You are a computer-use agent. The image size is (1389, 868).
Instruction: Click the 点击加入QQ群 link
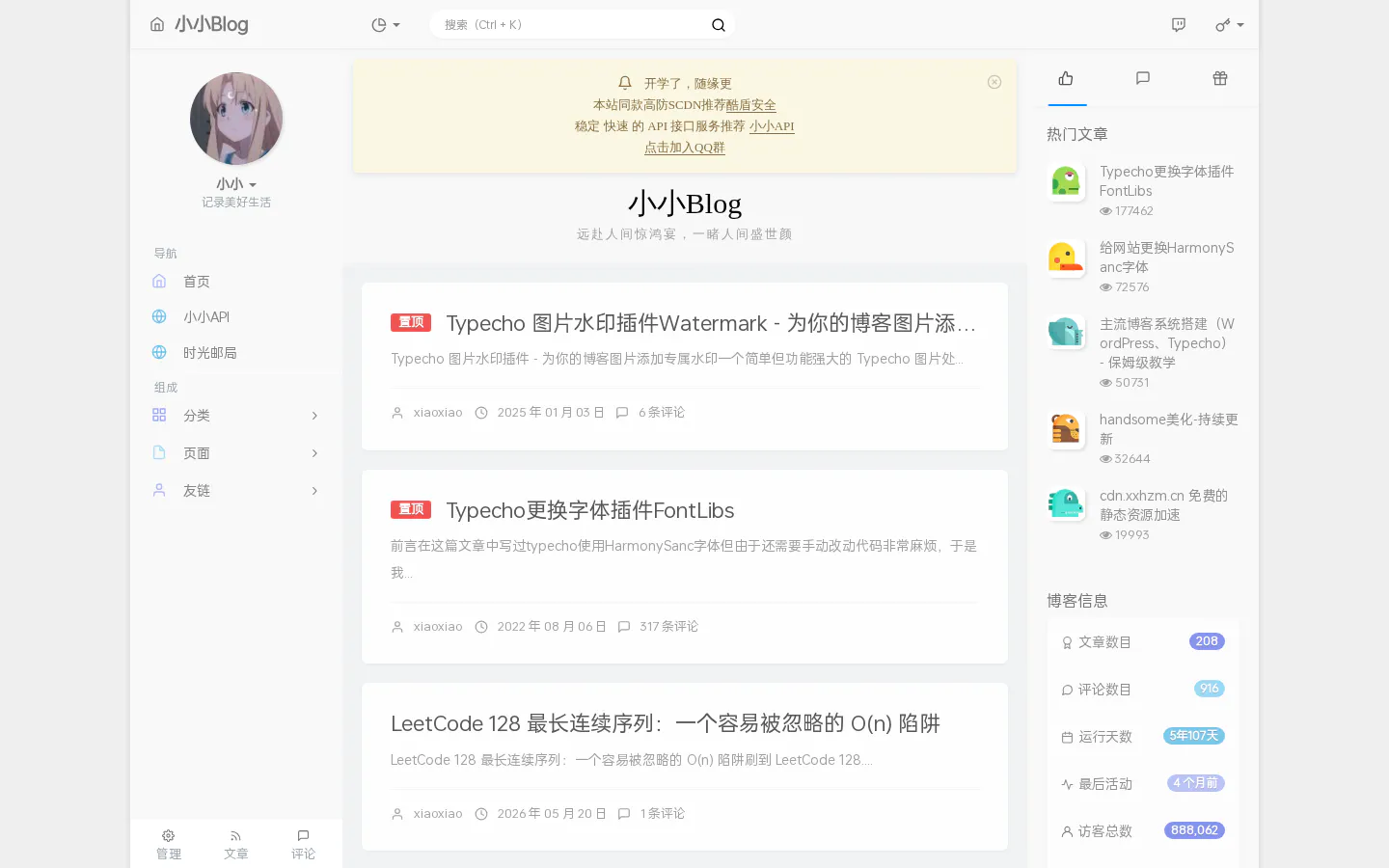[685, 148]
